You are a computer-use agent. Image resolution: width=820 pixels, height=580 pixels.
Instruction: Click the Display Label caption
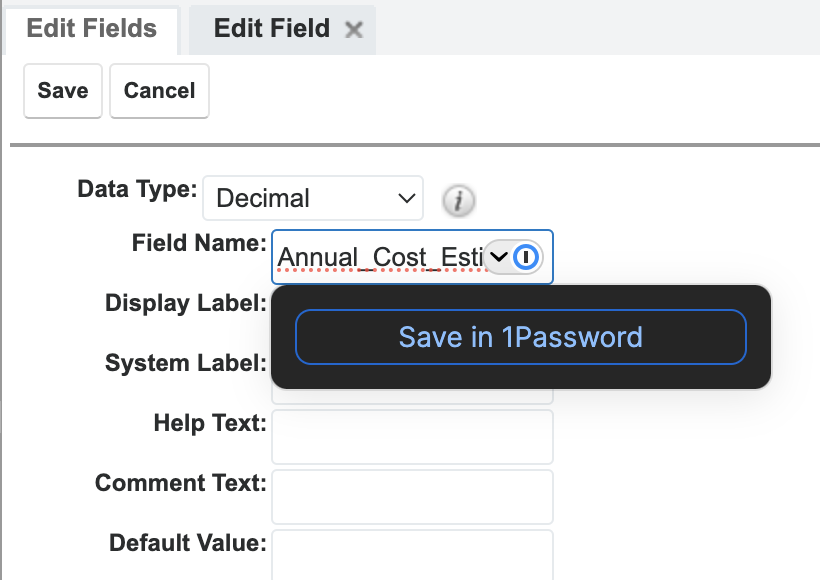pos(185,303)
